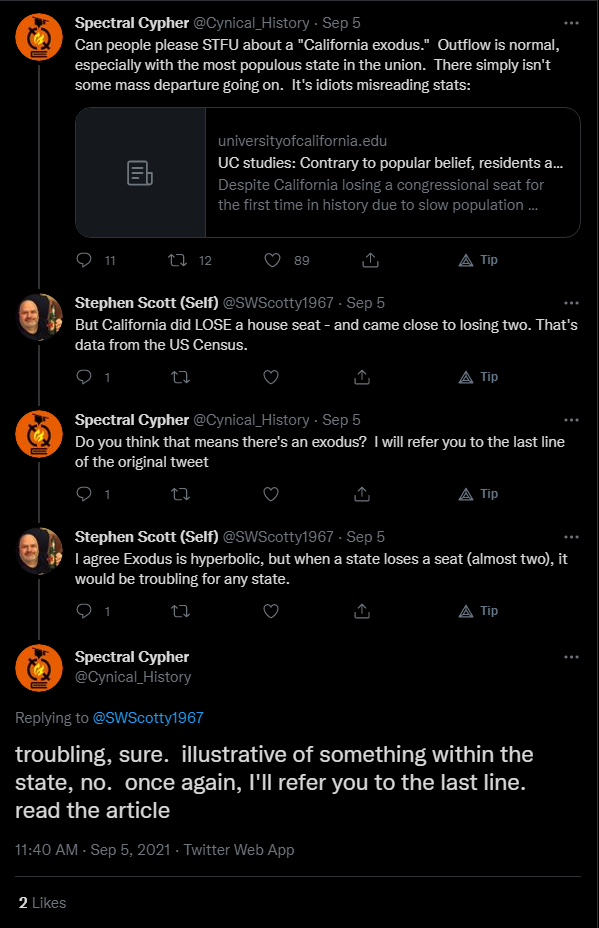Open the Spectral Cypher avatar on the main tweet
This screenshot has height=928, width=599.
[39, 668]
